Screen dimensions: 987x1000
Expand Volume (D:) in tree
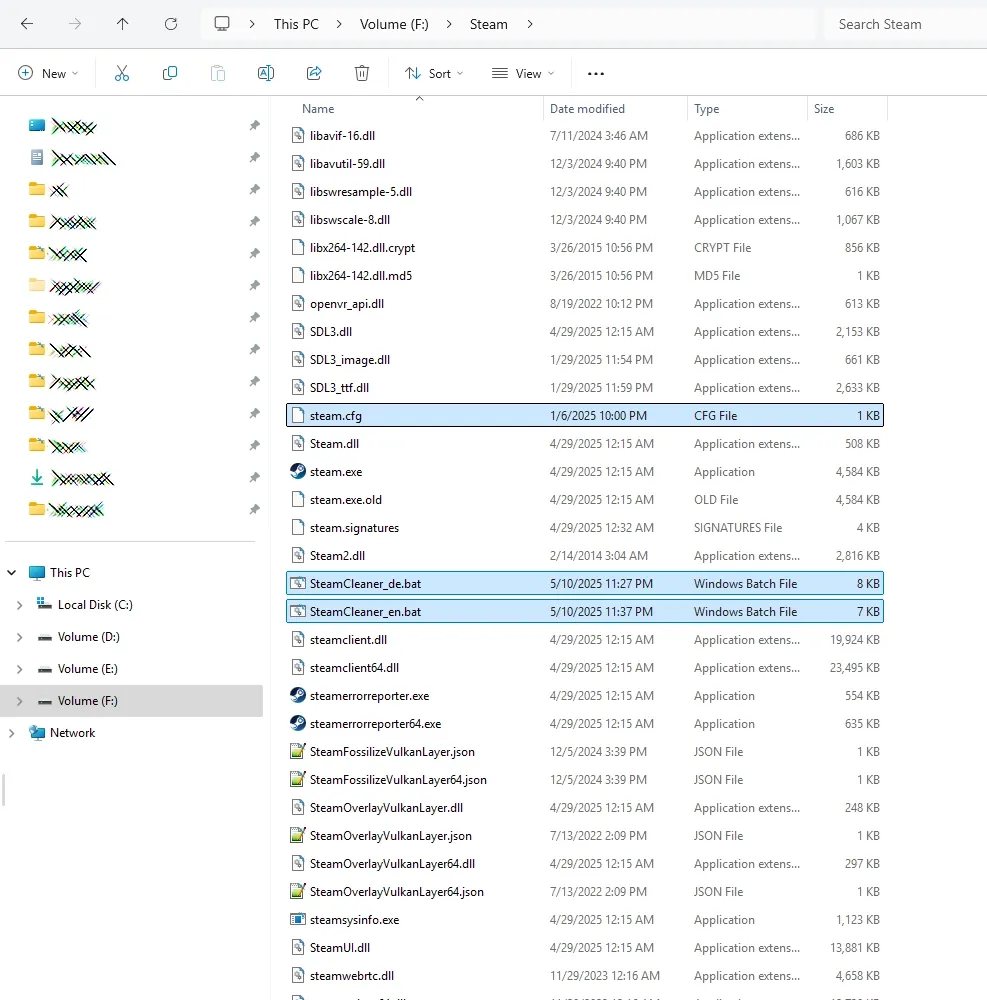(x=20, y=636)
